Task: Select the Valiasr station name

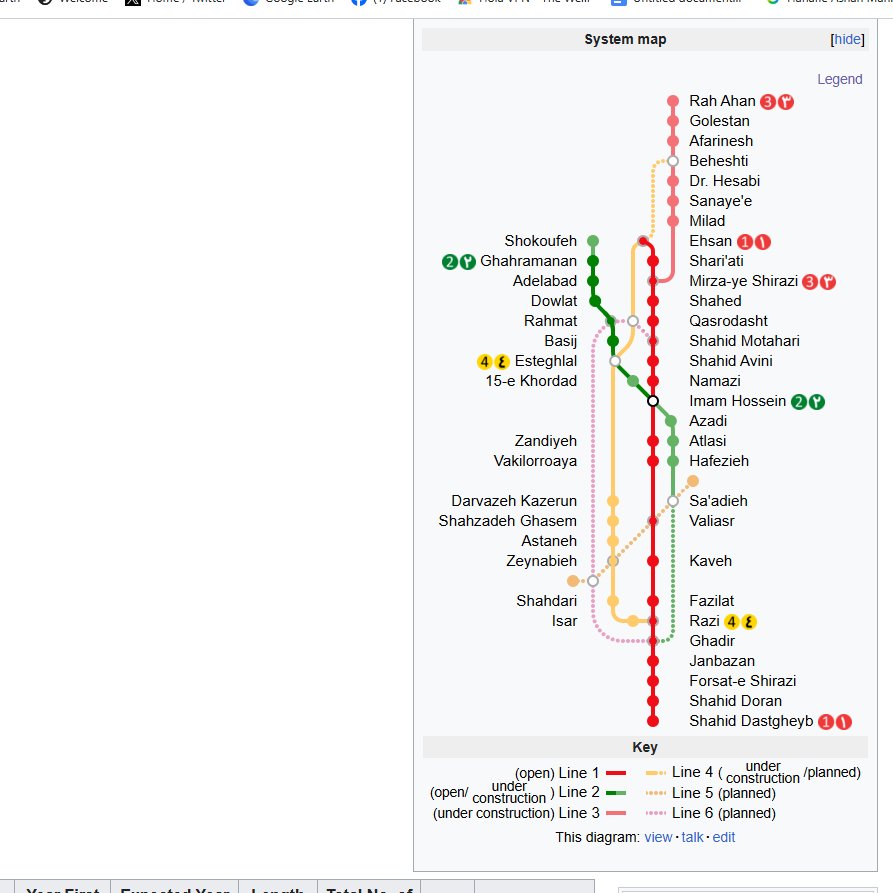Action: pyautogui.click(x=712, y=521)
